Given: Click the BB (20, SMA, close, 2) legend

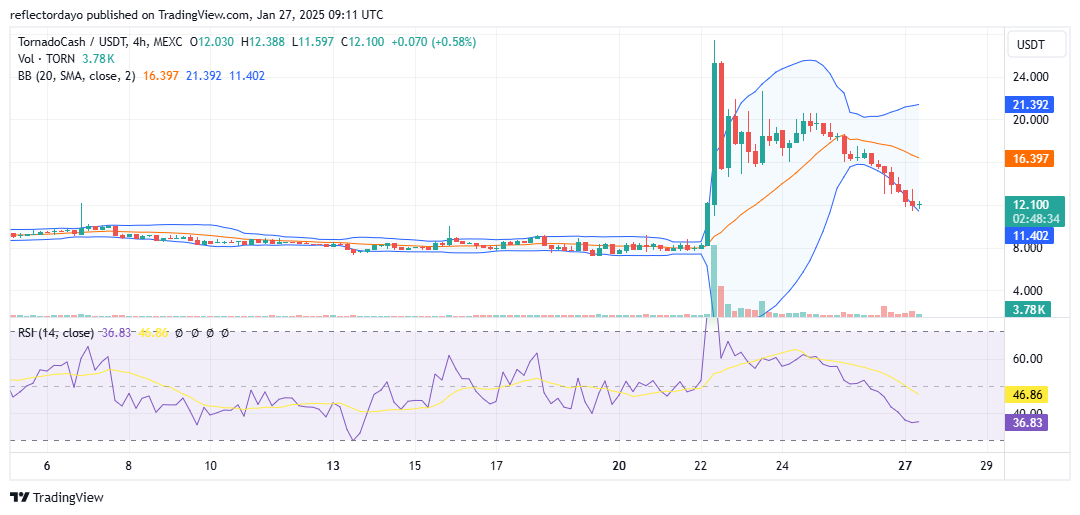Looking at the screenshot, I should click(77, 76).
